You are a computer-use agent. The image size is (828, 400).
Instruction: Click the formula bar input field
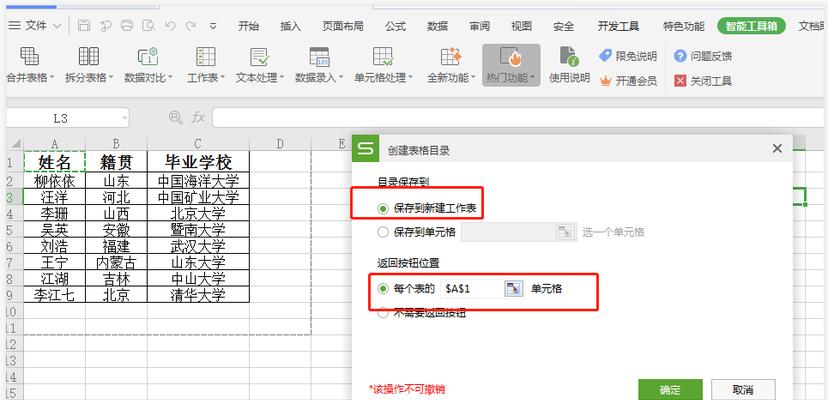coord(520,118)
